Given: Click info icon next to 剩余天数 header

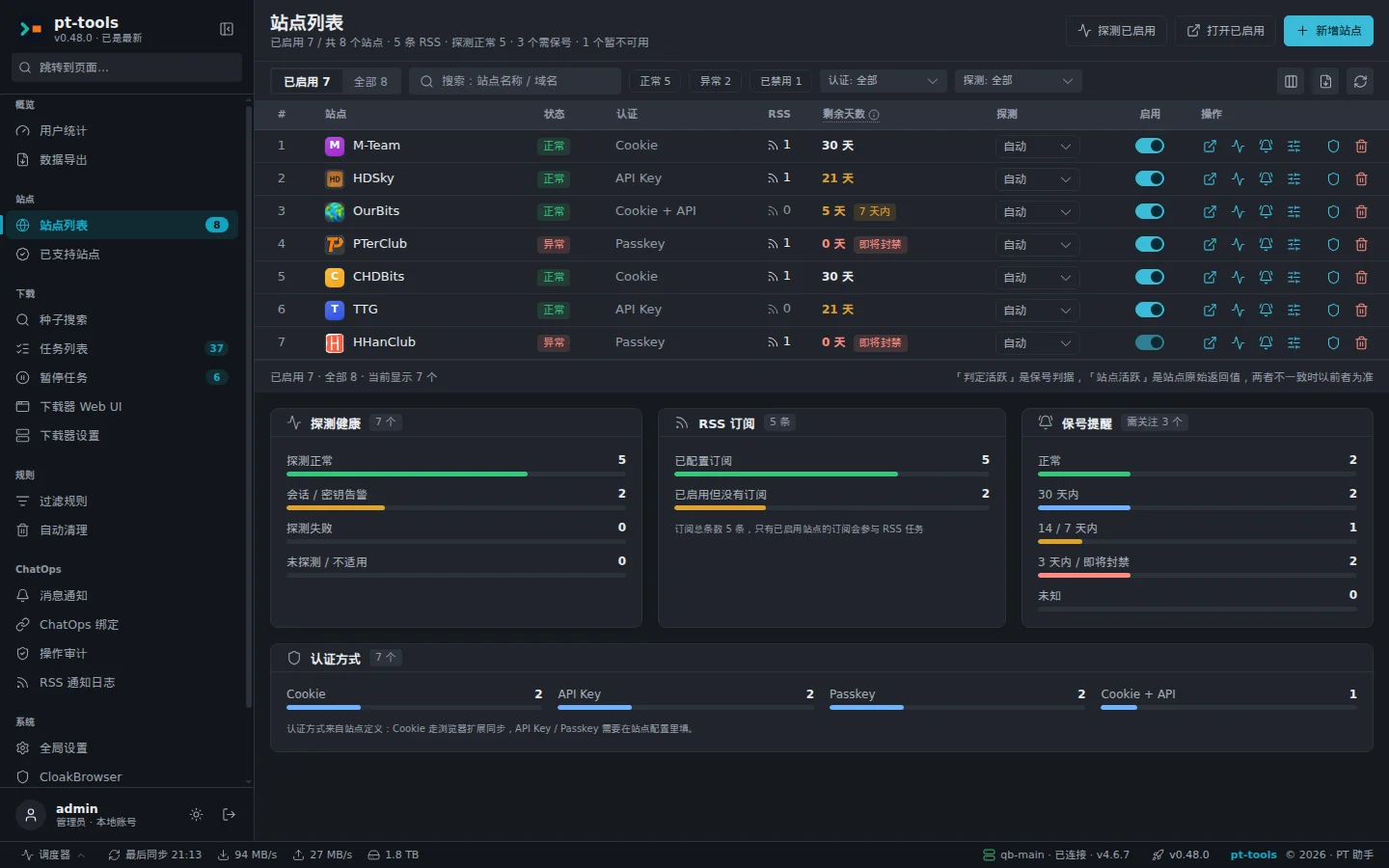Looking at the screenshot, I should click(874, 115).
